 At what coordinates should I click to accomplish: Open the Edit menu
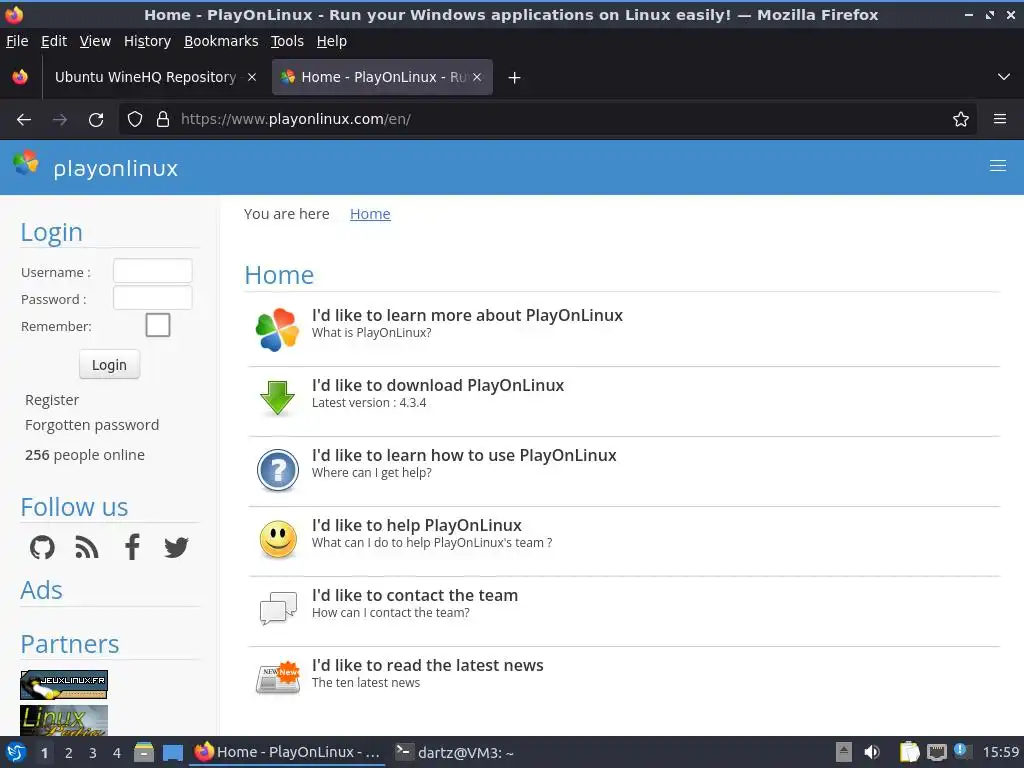click(x=54, y=41)
